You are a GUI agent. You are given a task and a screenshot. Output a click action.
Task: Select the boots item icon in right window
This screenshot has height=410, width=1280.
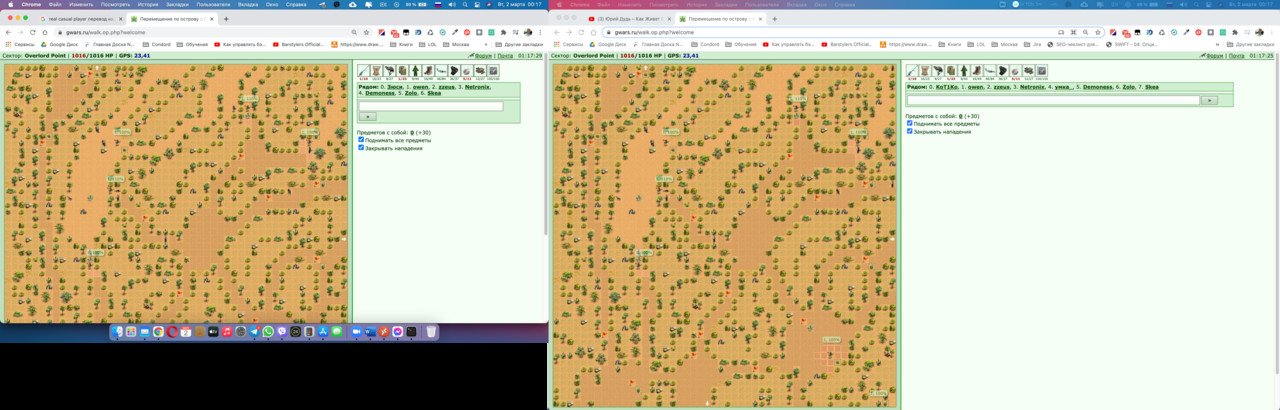tap(977, 71)
